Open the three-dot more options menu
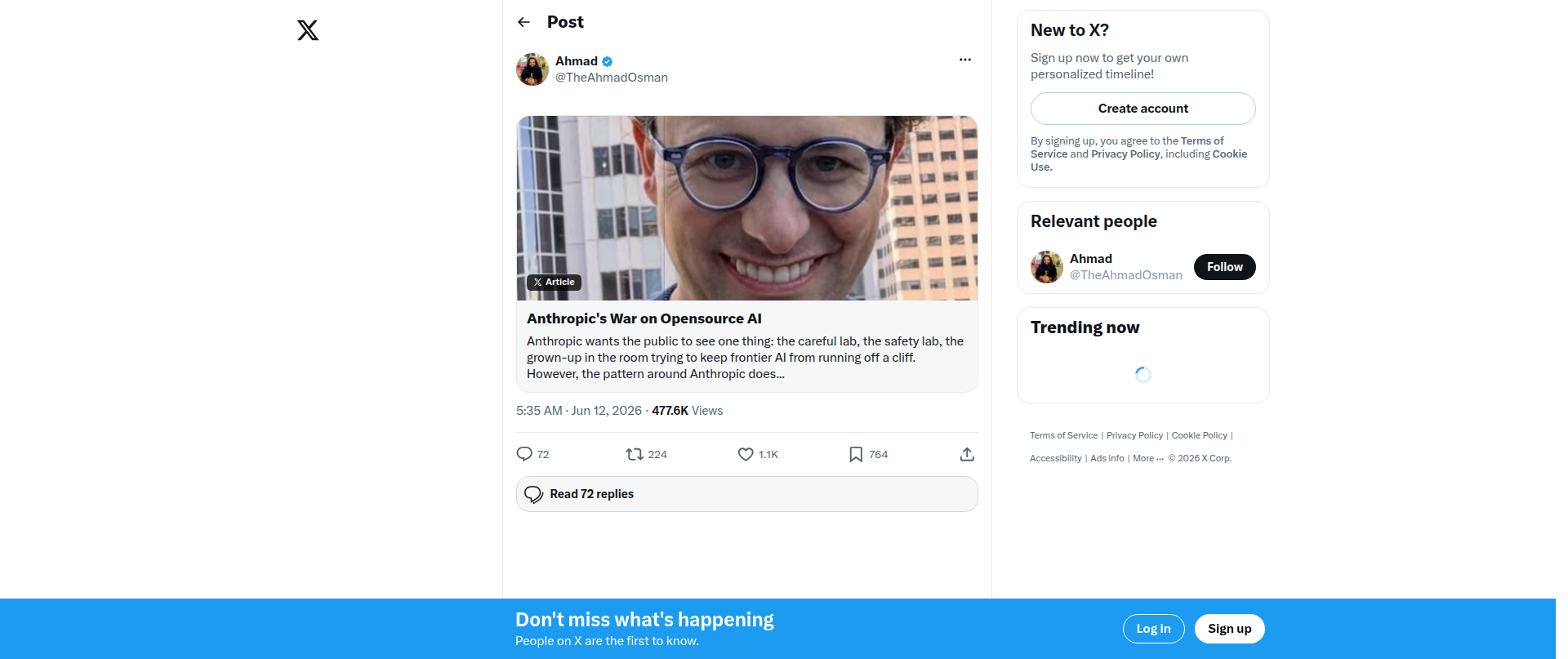This screenshot has height=659, width=1568. [965, 60]
